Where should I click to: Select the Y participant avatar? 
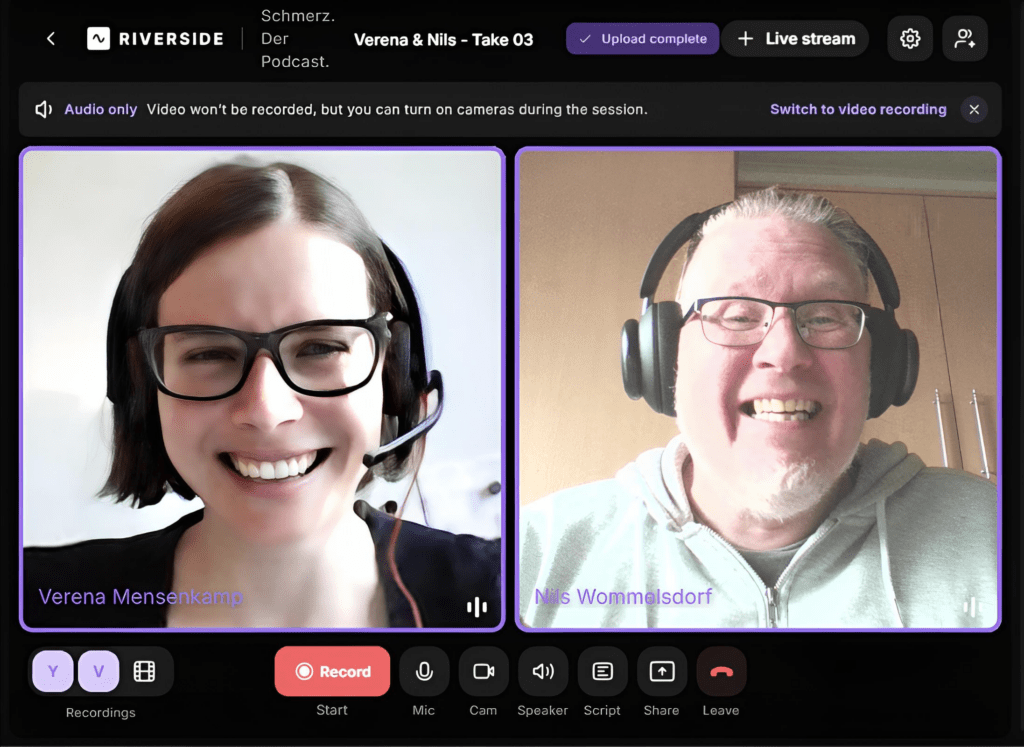(x=53, y=671)
